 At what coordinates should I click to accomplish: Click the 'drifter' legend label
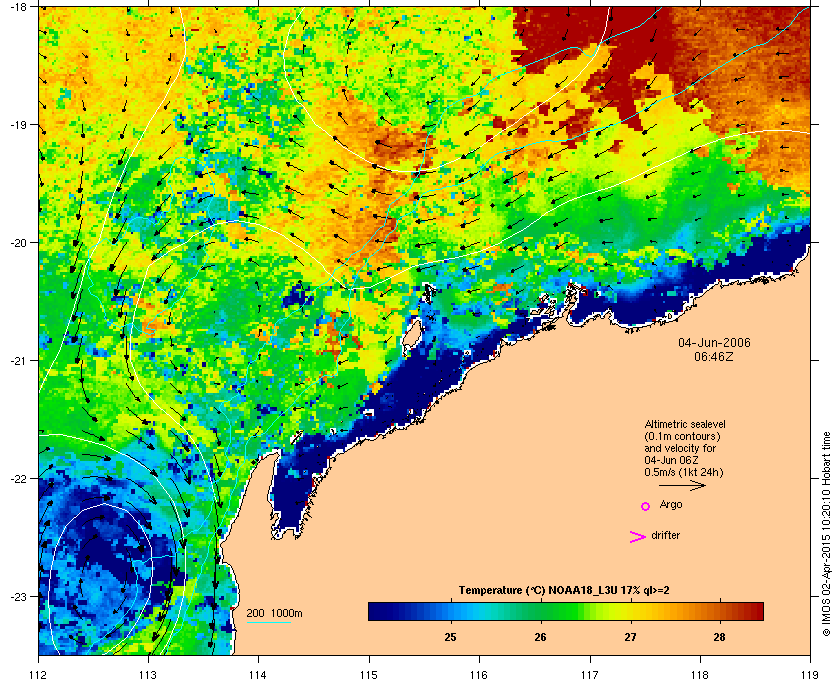(665, 535)
